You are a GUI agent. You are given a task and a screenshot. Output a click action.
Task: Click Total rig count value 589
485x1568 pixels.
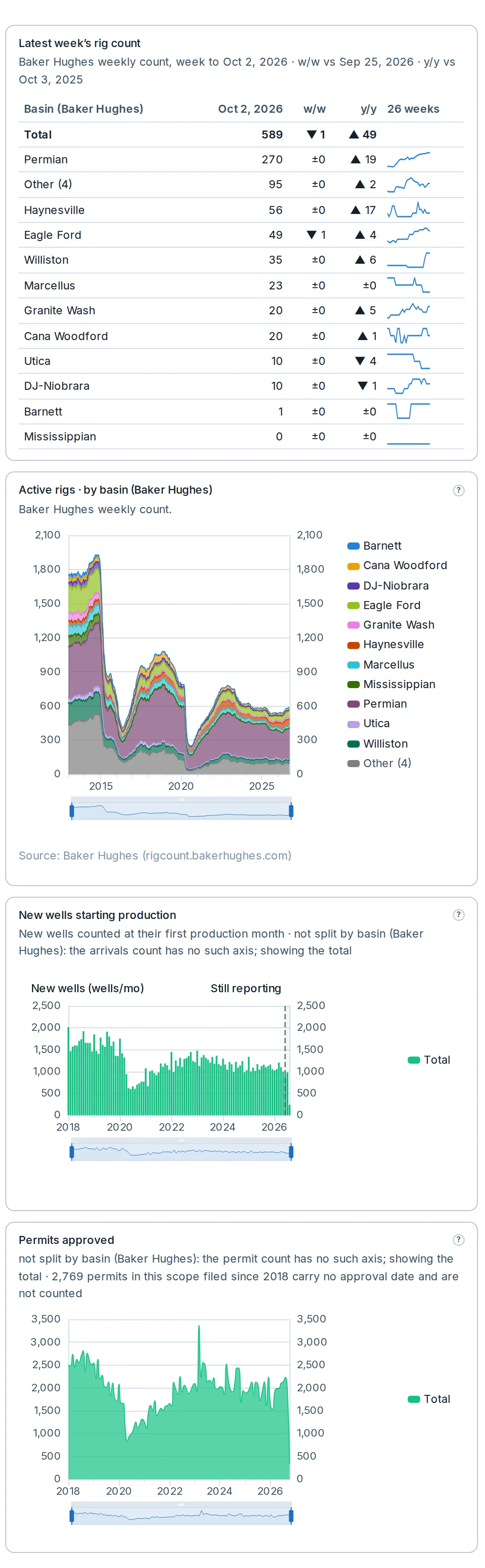pos(272,135)
